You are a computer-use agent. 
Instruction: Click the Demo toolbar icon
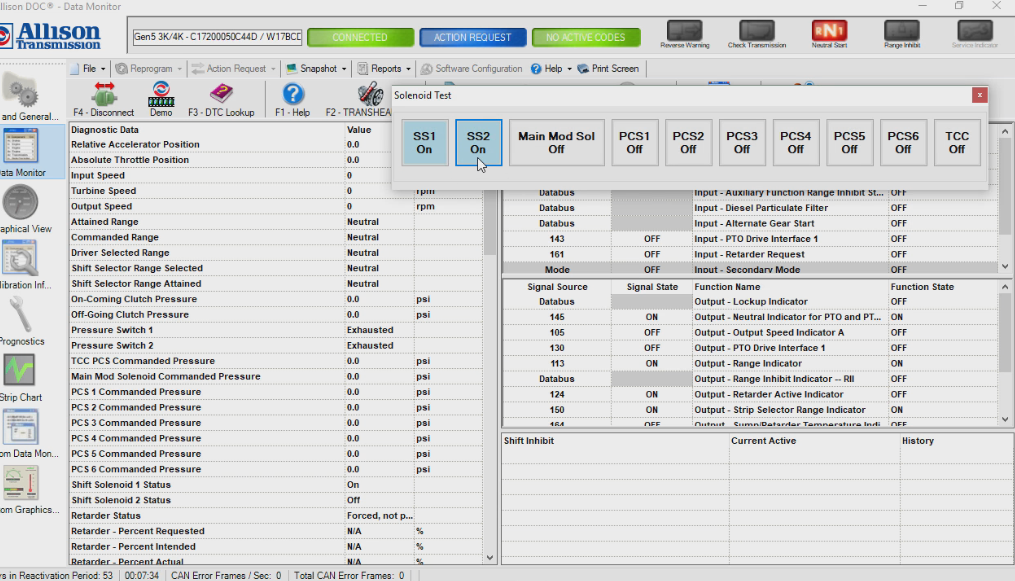[x=162, y=97]
